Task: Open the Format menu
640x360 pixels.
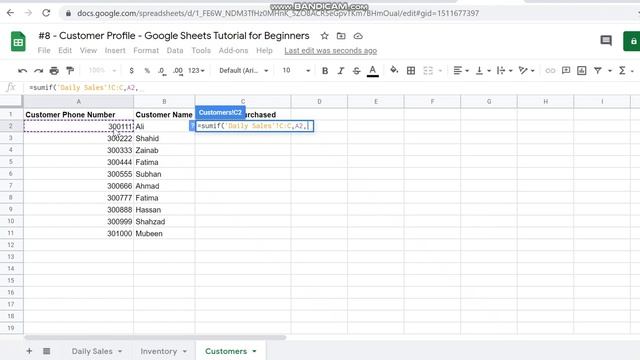Action: tap(146, 51)
